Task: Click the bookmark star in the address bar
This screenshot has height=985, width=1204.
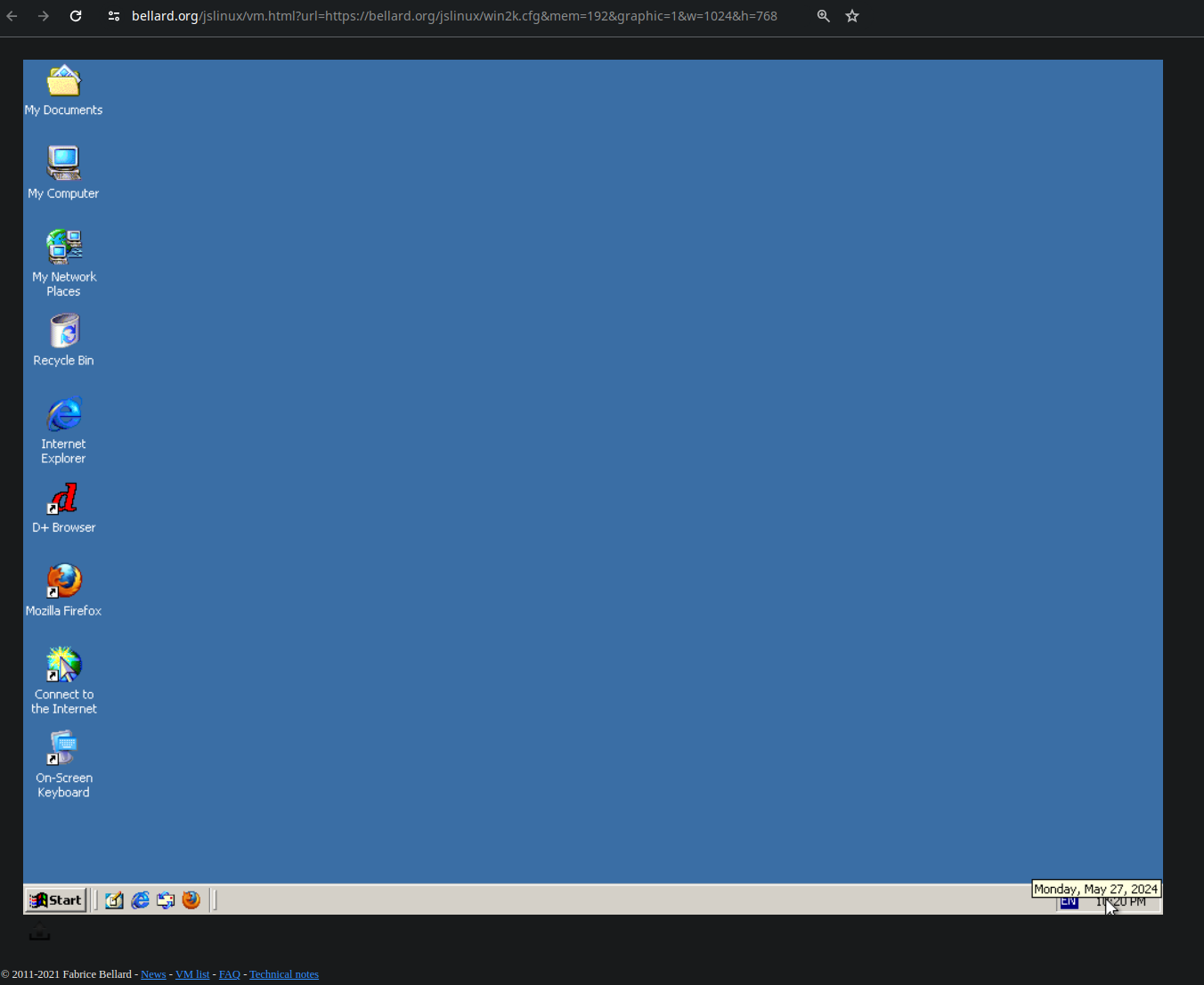Action: (x=851, y=15)
